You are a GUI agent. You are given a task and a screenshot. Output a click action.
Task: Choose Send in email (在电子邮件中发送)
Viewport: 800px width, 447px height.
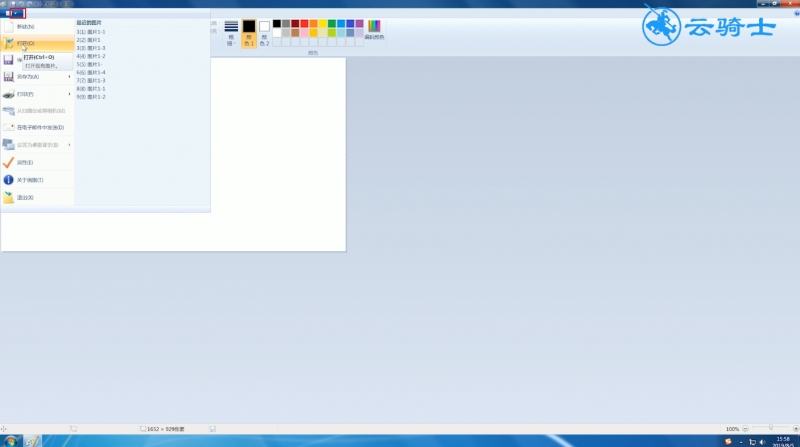[x=37, y=128]
